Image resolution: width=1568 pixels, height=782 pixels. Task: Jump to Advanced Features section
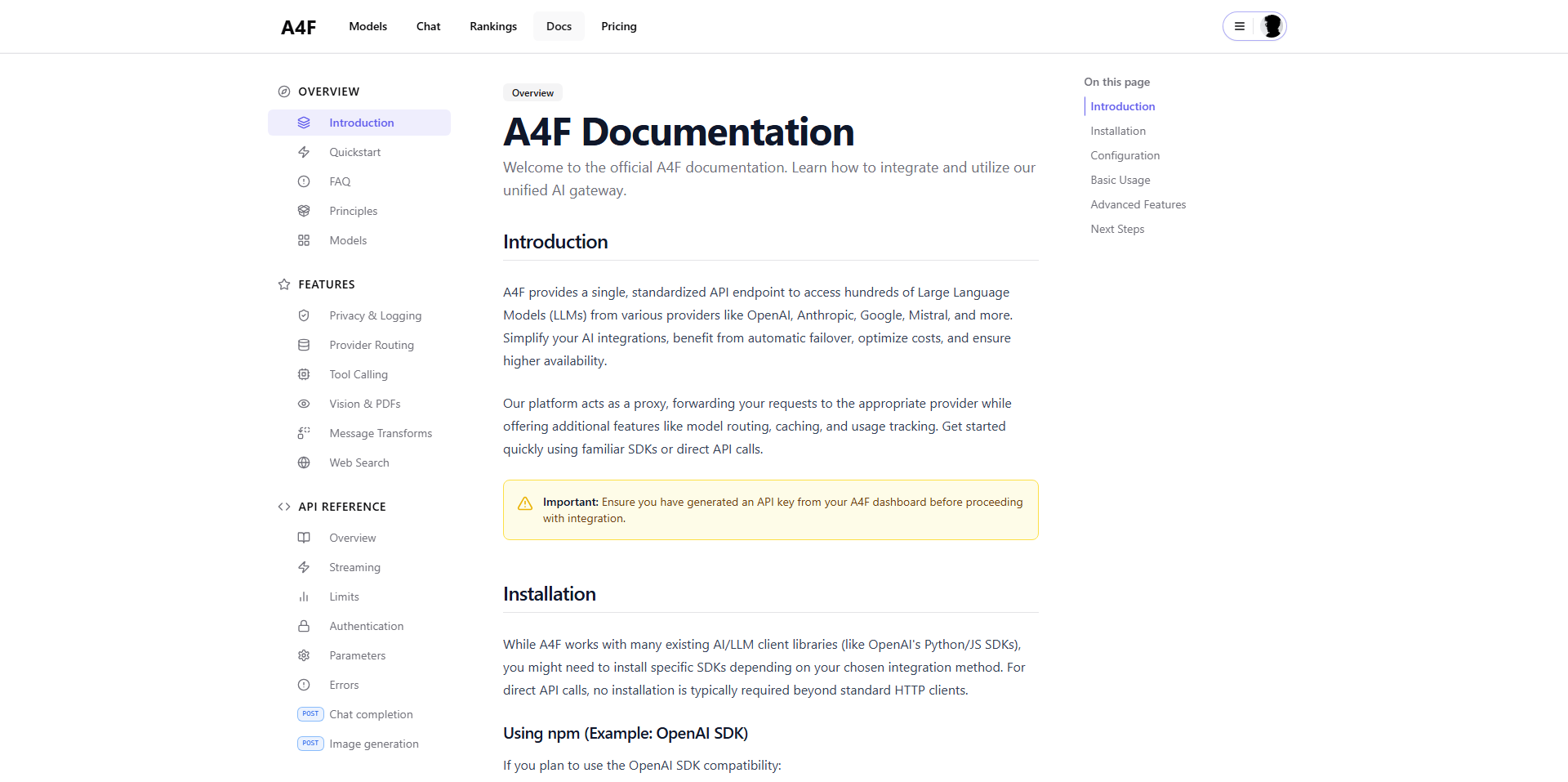coord(1138,204)
